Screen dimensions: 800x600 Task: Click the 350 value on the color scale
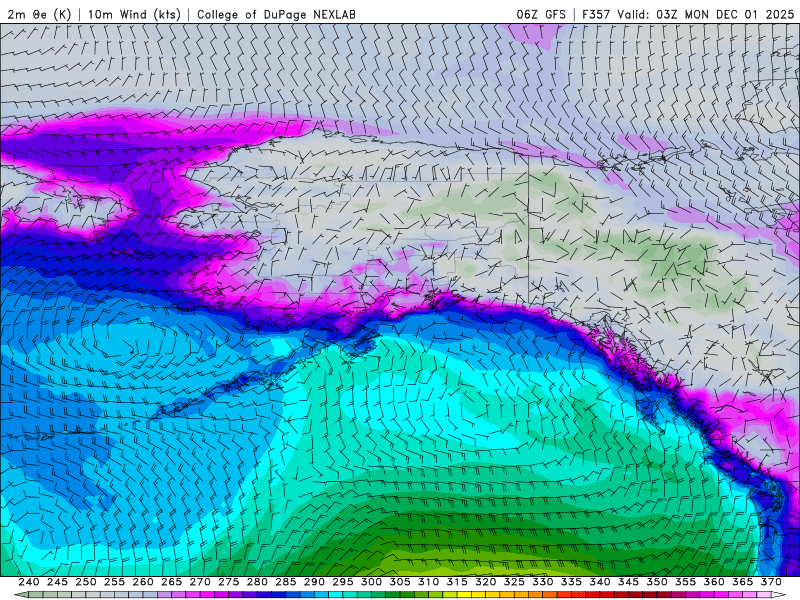pos(657,582)
